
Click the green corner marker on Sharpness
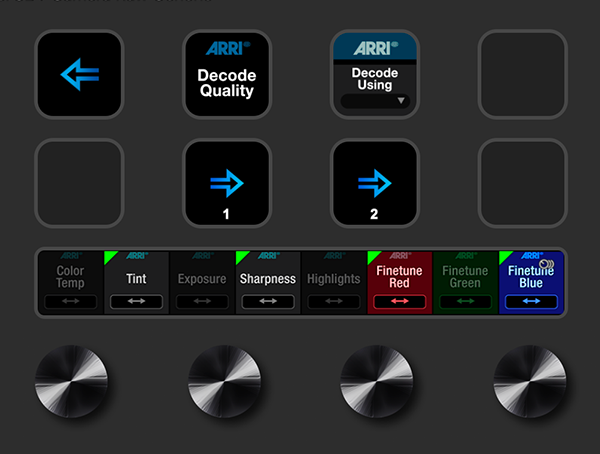pos(241,256)
